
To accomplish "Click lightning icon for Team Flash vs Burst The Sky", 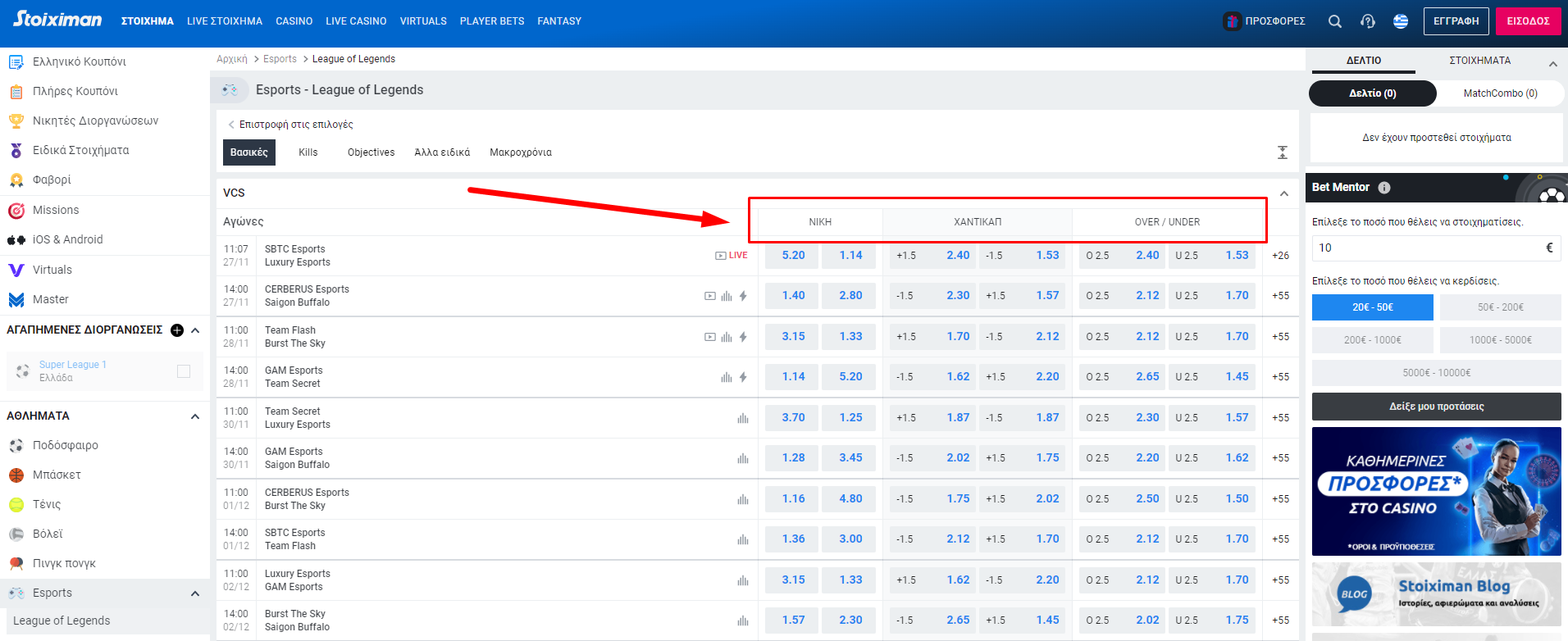I will (x=743, y=337).
